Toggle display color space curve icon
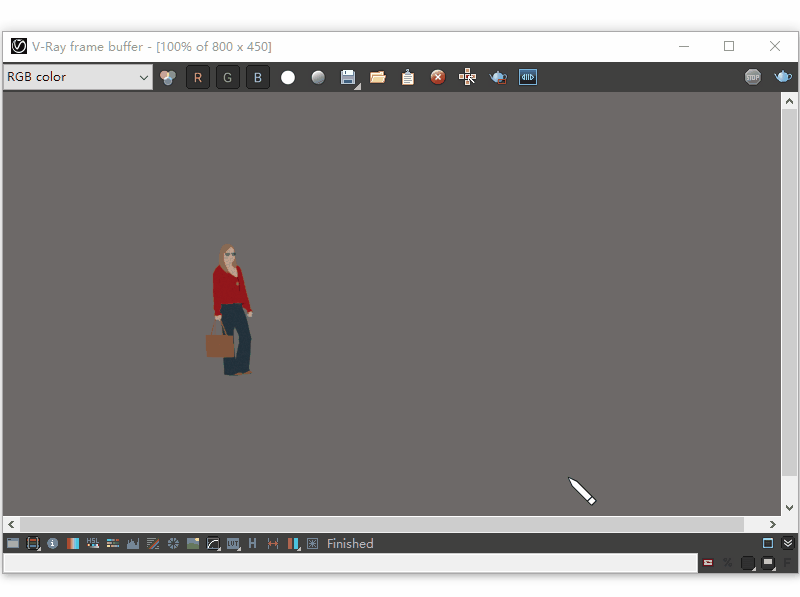This screenshot has height=597, width=800. [x=213, y=543]
